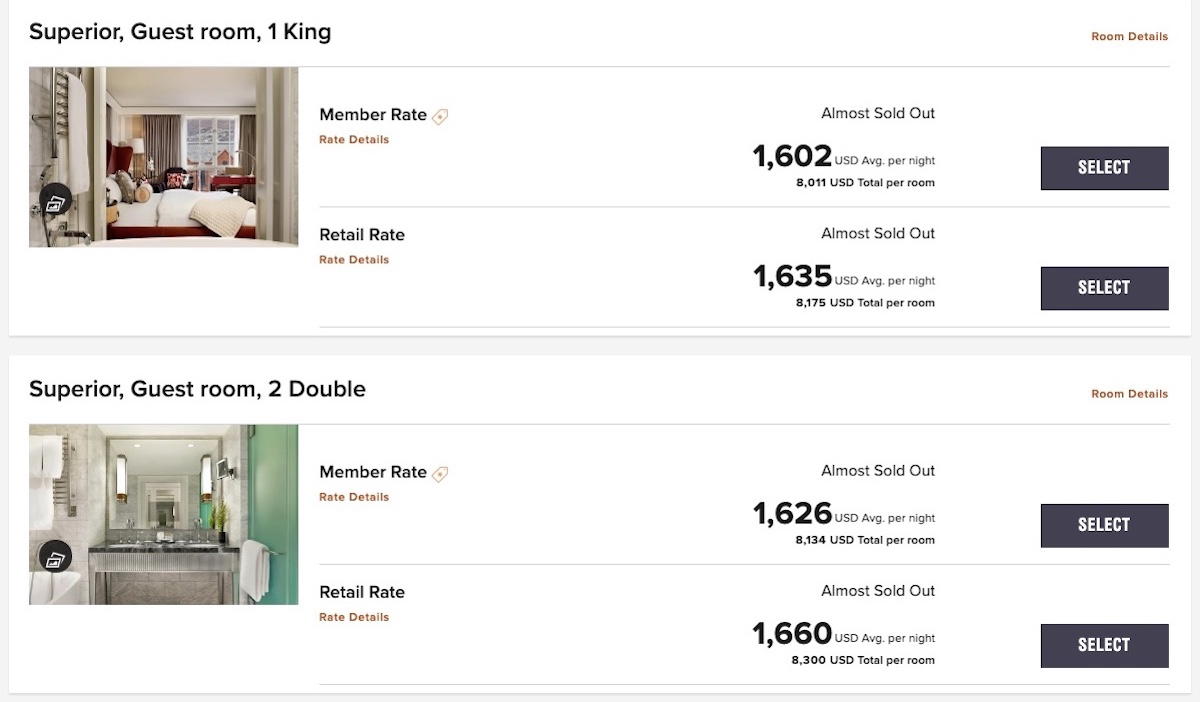
Task: Click the price tag icon beside King room Member Rate
Action: pos(439,114)
